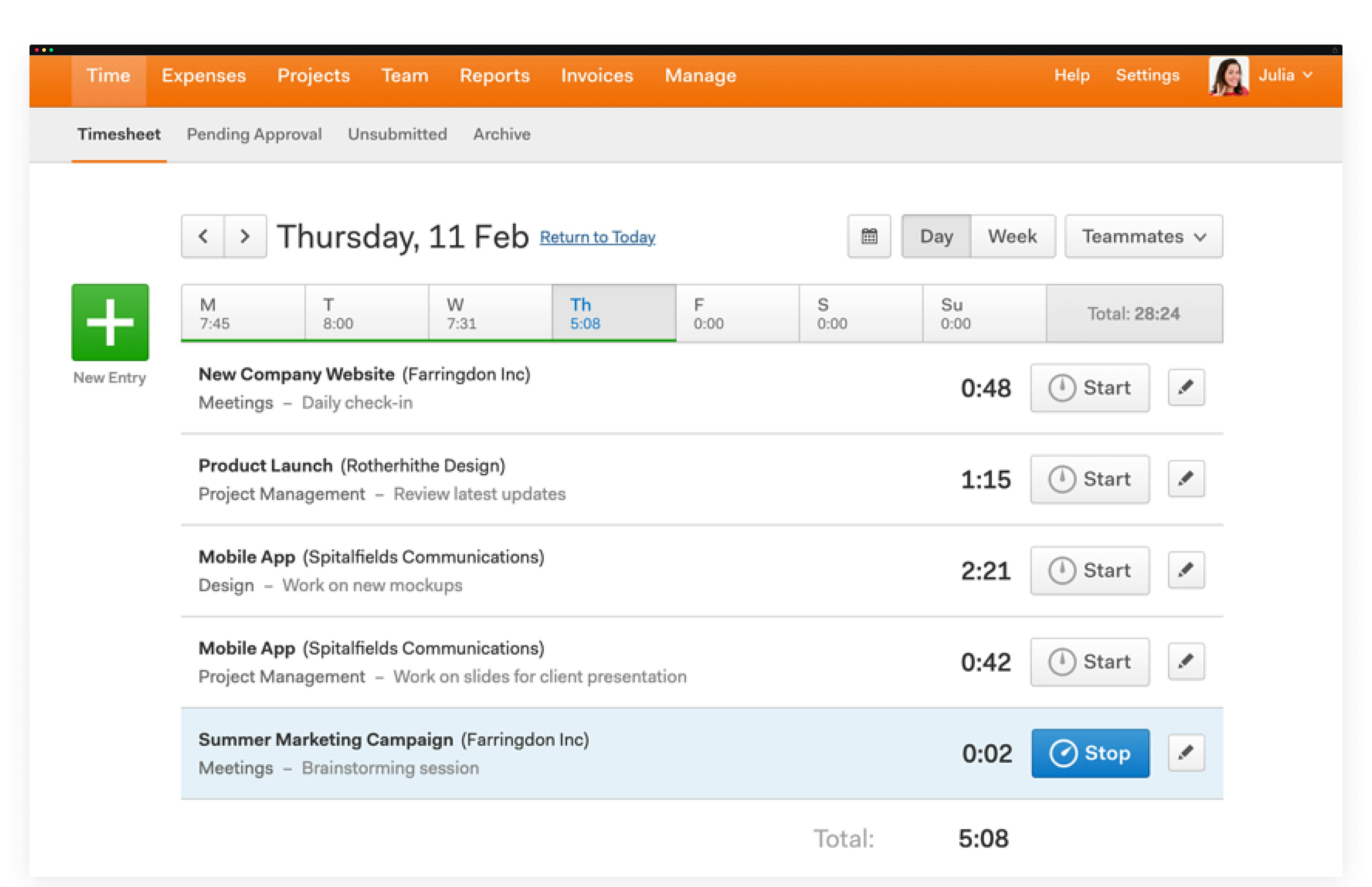Start the timer on the Mobile App Design entry

point(1089,570)
